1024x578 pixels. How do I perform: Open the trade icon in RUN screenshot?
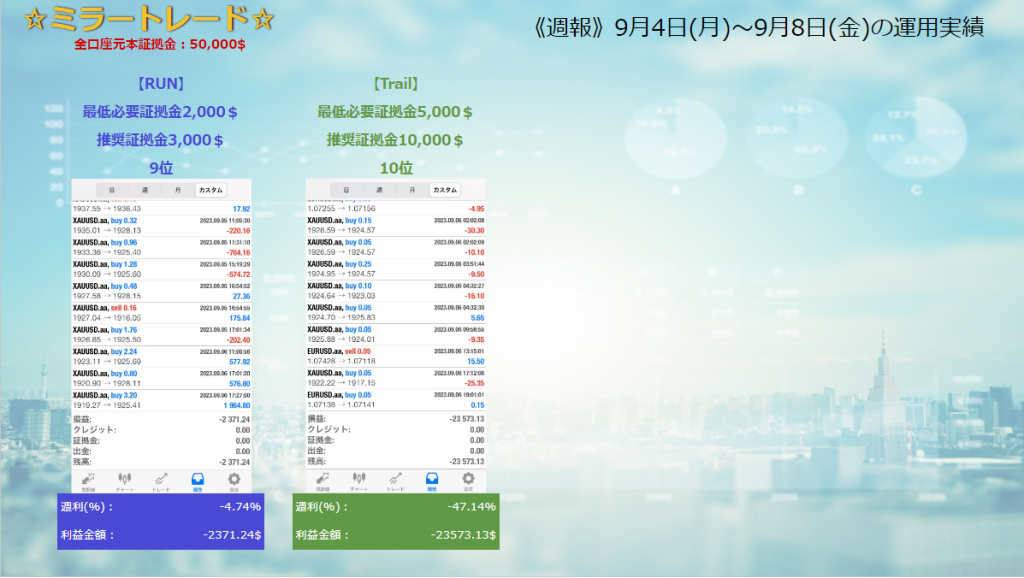point(161,481)
